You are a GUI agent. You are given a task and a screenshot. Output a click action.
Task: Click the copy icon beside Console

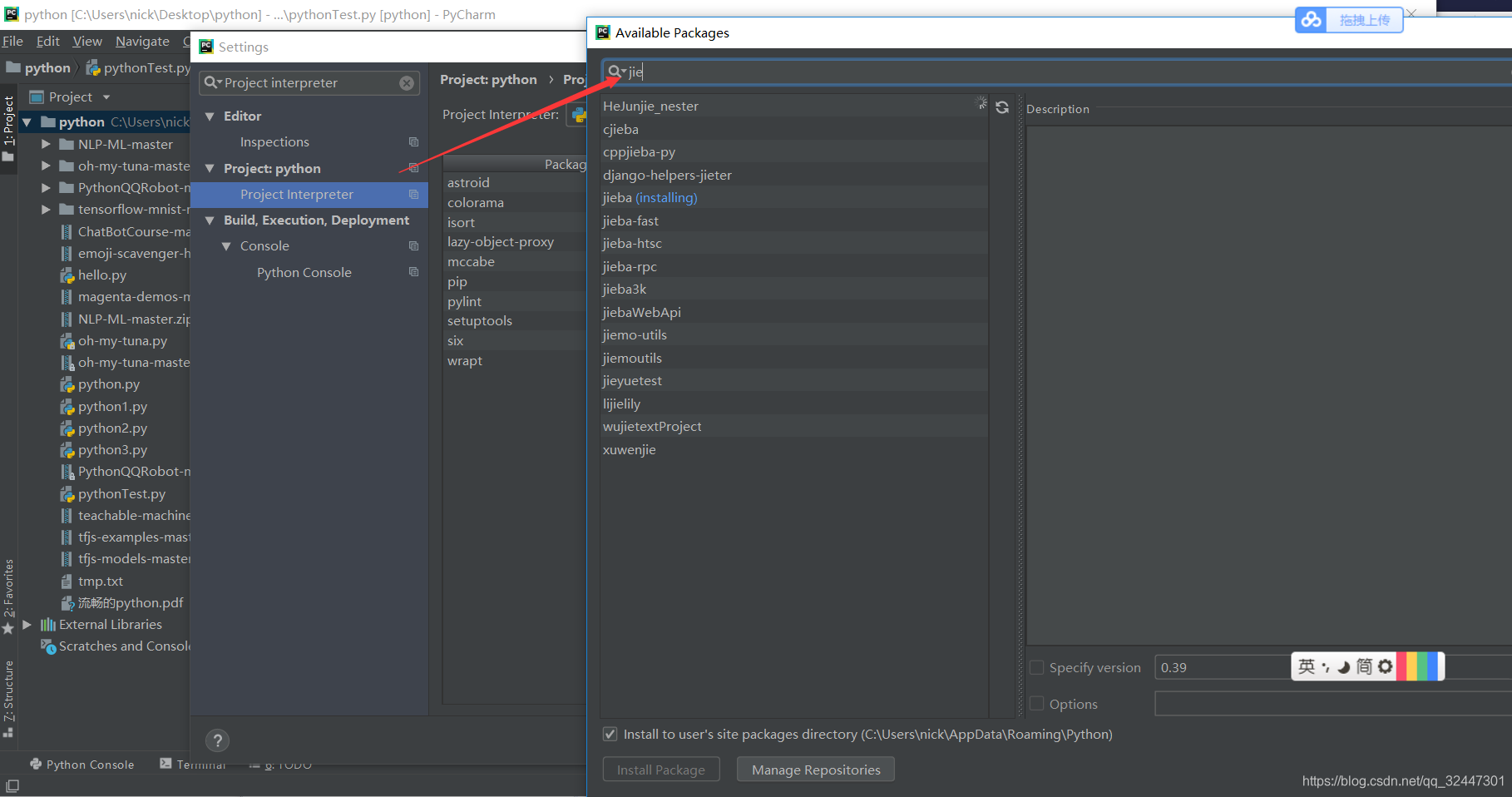[x=413, y=246]
